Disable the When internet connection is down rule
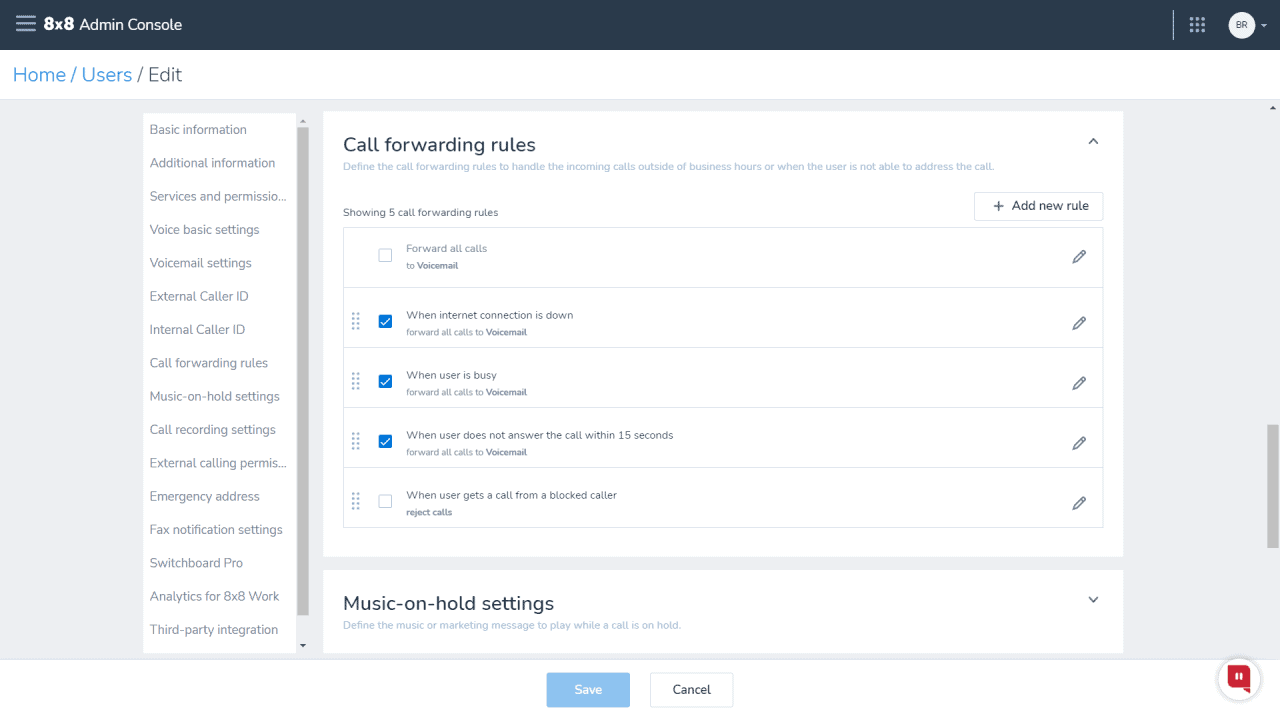The image size is (1280, 720). point(385,321)
